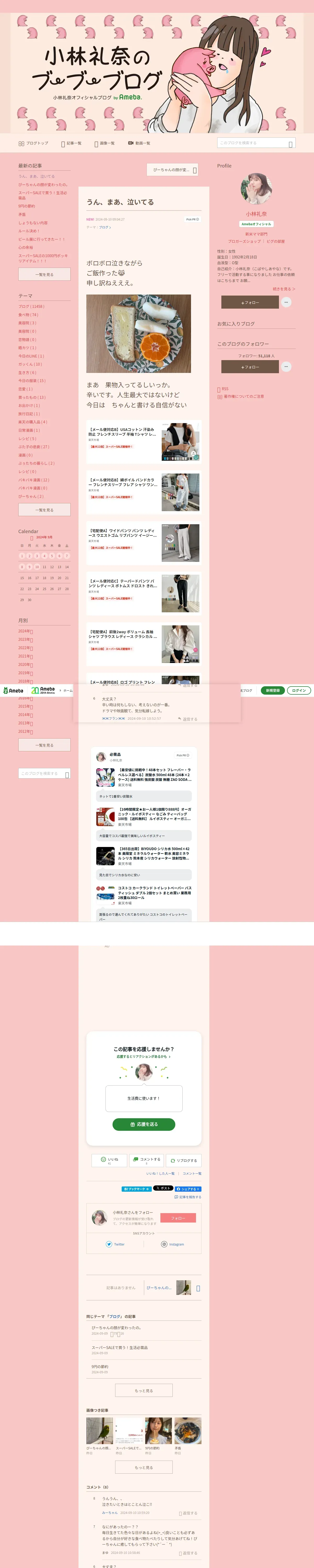The image size is (314, 1568).
Task: Click the search icon in top search box
Action: [x=291, y=144]
